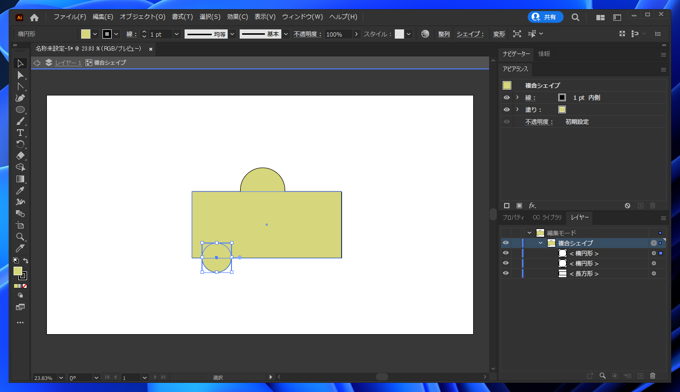
Task: Collapse the 複合シェイプ group
Action: tap(540, 243)
